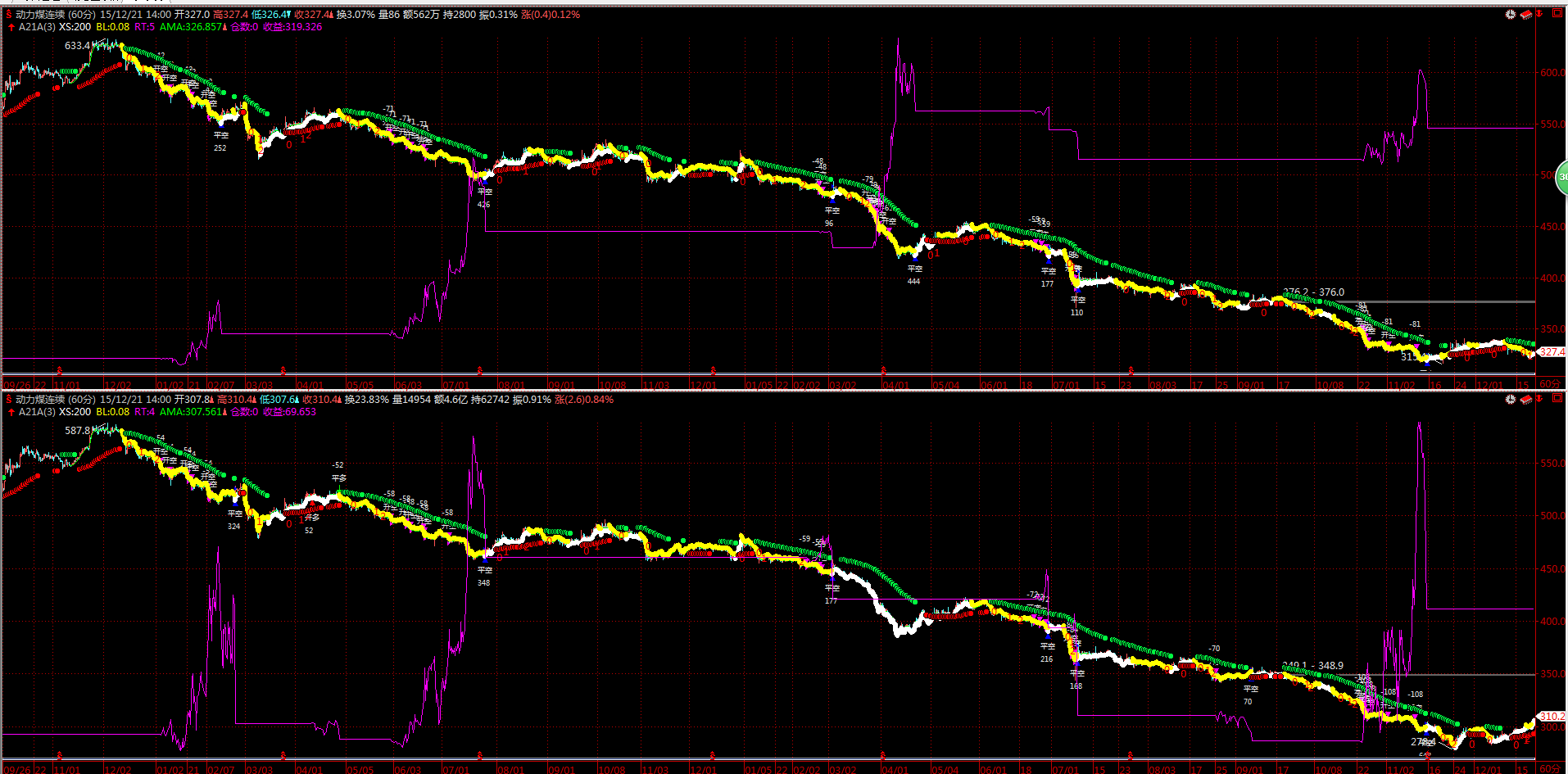
Task: Click the red S icon beside bottom chart title
Action: [x=9, y=400]
